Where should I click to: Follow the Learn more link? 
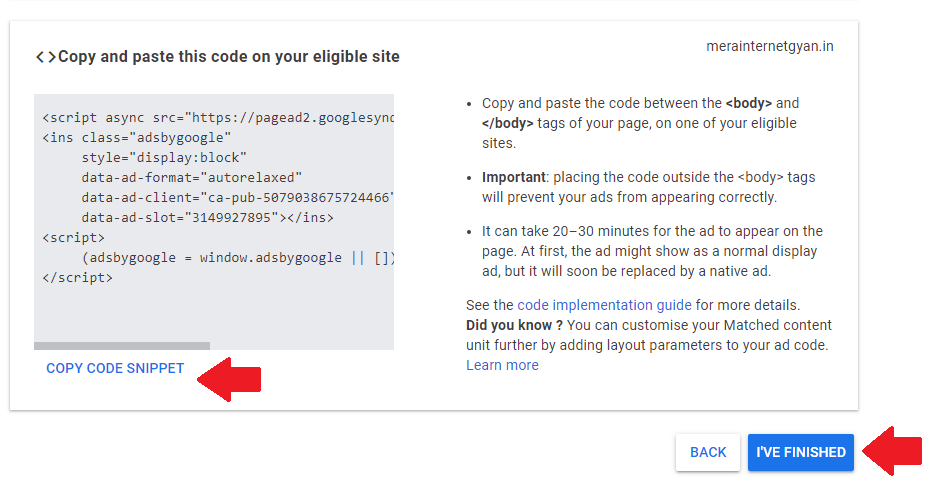tap(502, 365)
